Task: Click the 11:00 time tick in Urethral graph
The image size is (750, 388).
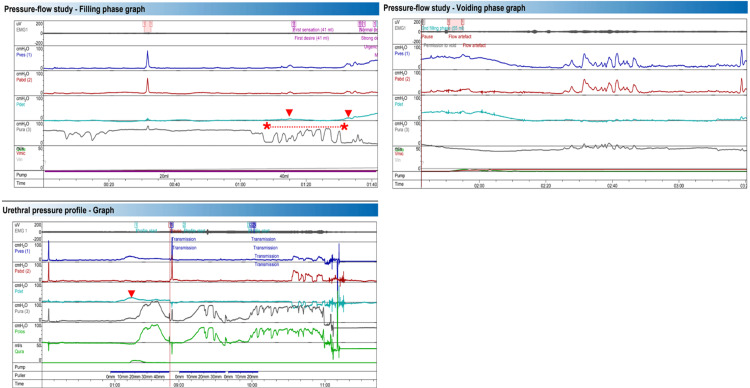Action: 325,384
